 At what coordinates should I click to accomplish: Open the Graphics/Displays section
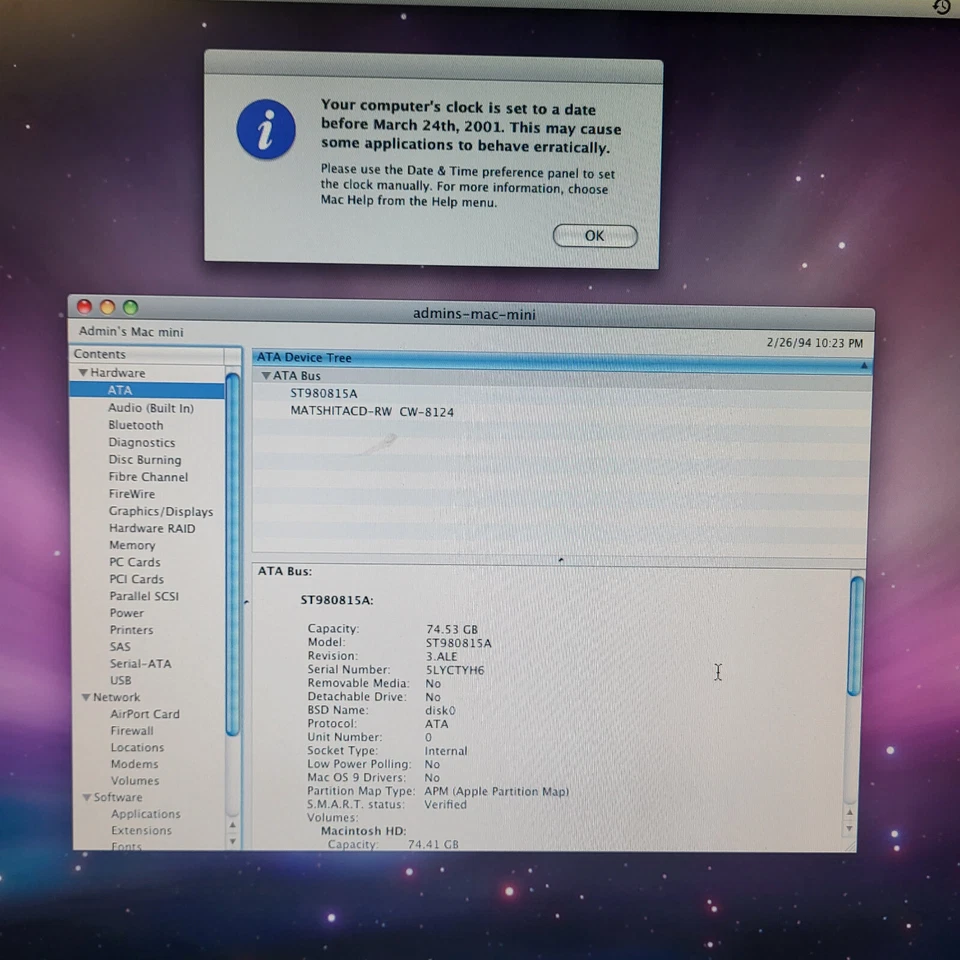pyautogui.click(x=161, y=511)
